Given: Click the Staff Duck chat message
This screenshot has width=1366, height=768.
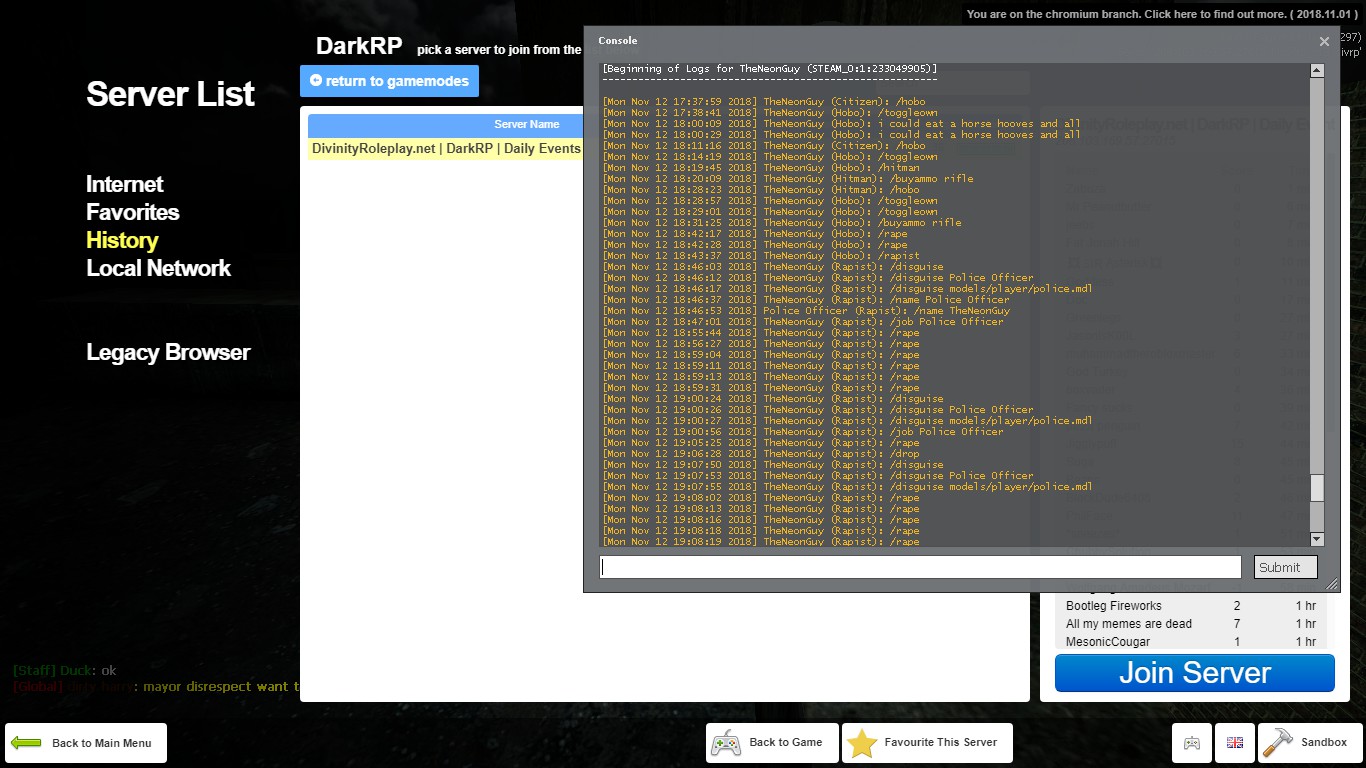Looking at the screenshot, I should coord(65,670).
